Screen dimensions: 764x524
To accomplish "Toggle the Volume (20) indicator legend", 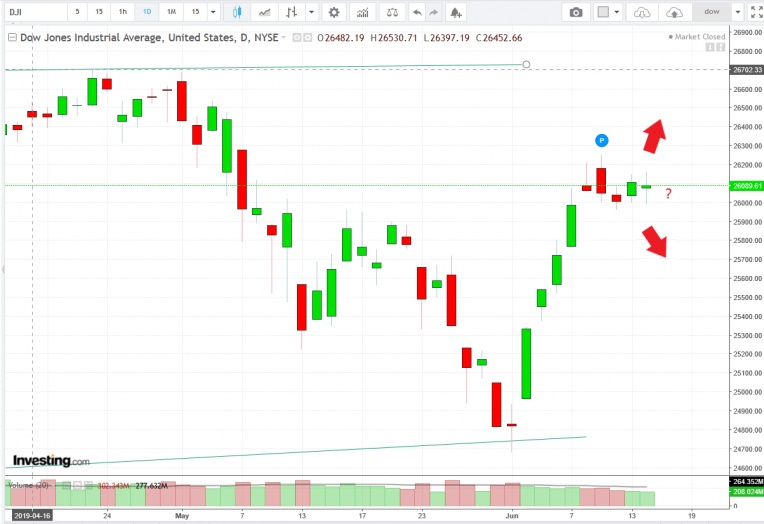I will tap(28, 485).
